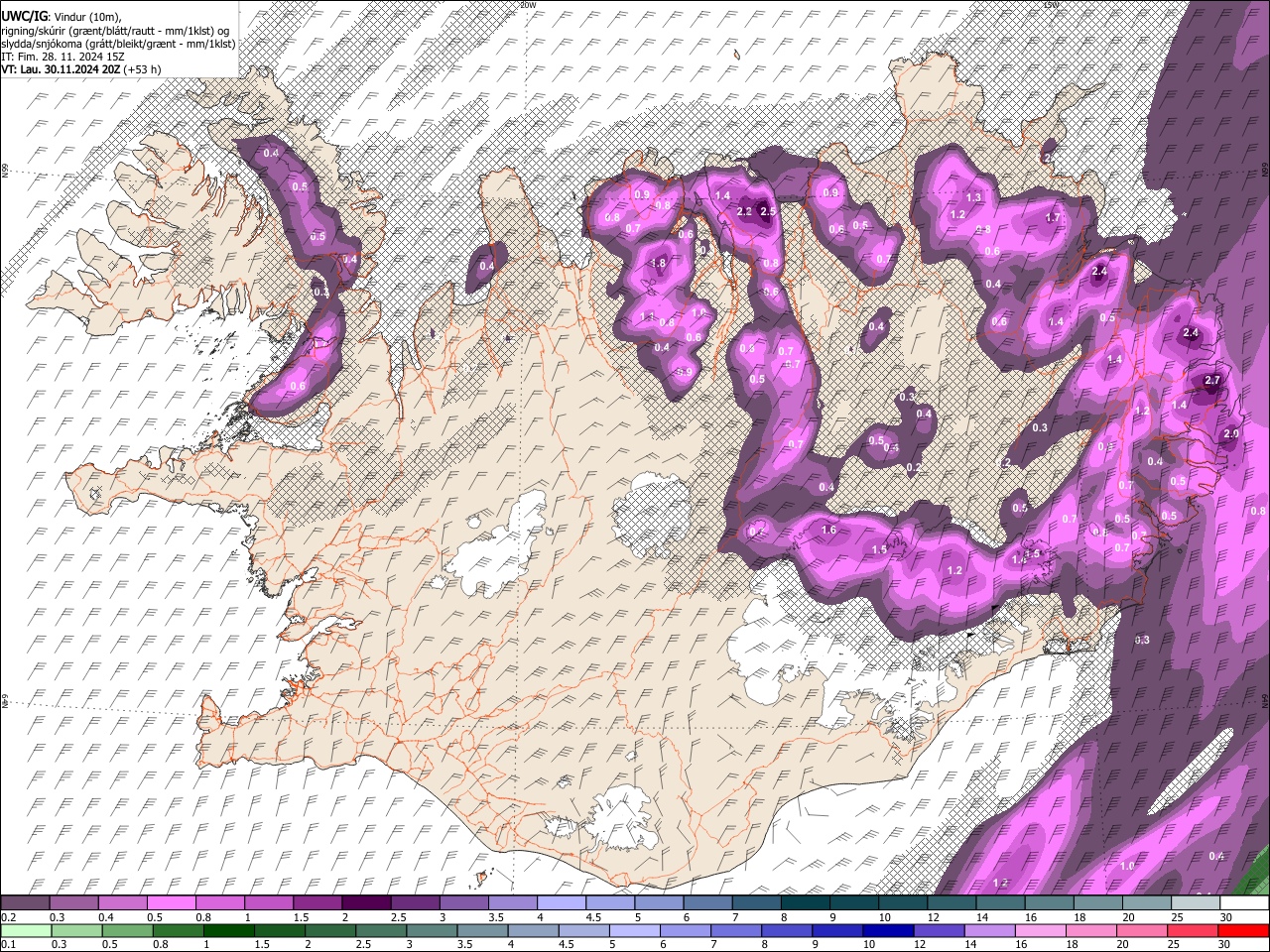Image resolution: width=1270 pixels, height=952 pixels.
Task: Click the 0.1 label on the lower legend
Action: (8, 945)
